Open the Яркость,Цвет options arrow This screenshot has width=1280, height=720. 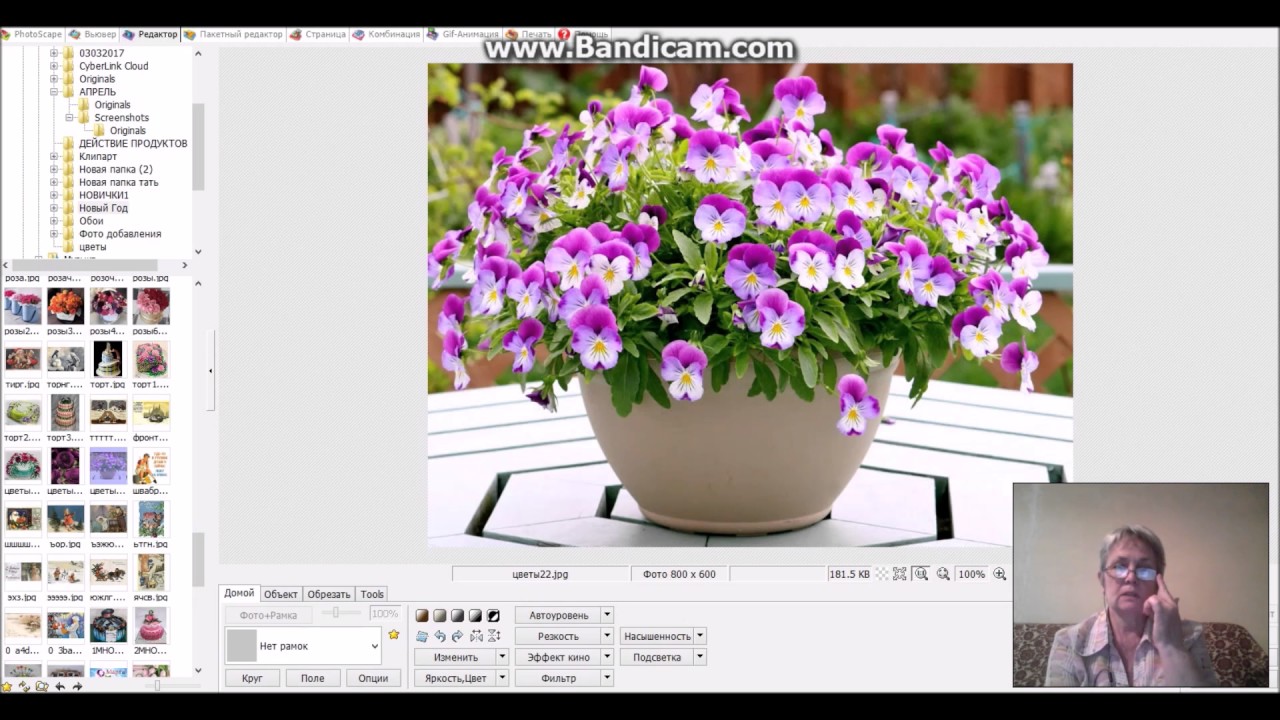click(x=503, y=678)
